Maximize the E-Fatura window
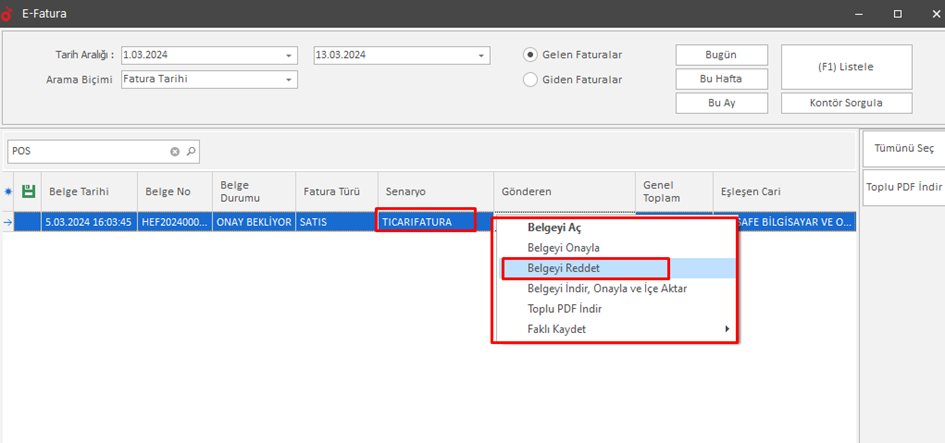Image resolution: width=945 pixels, height=443 pixels. [x=898, y=13]
